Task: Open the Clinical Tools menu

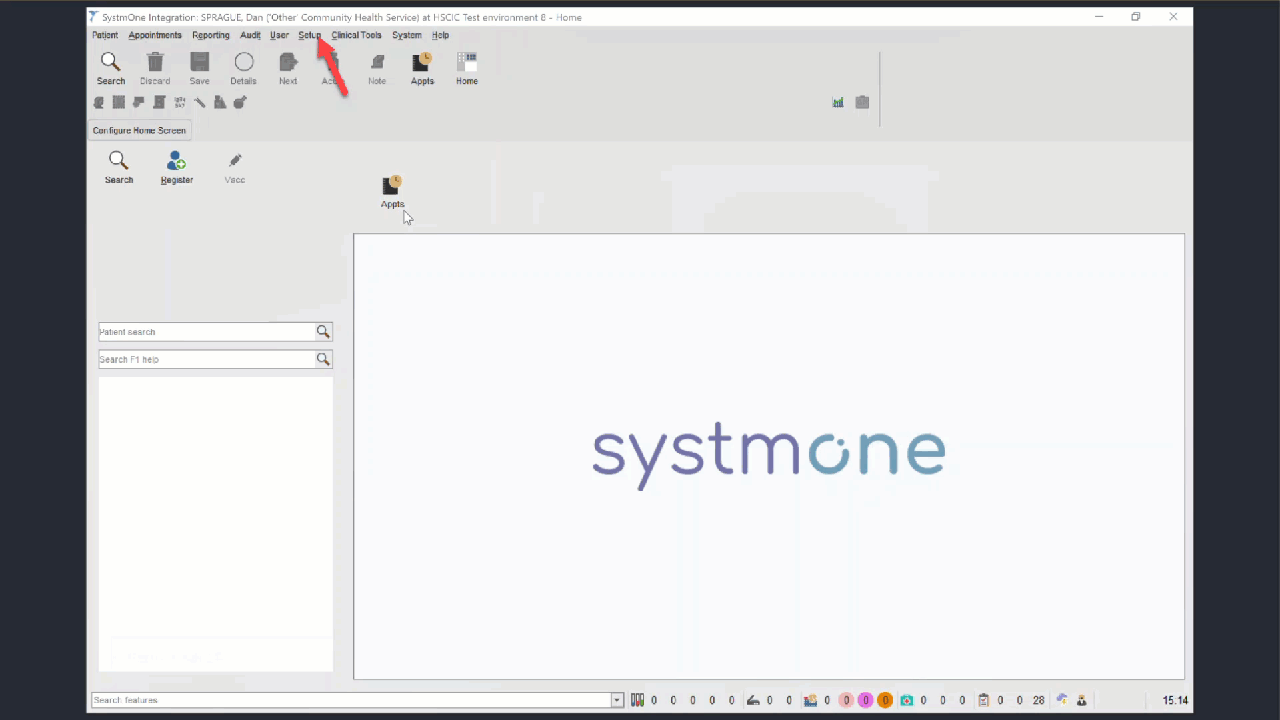Action: (356, 35)
